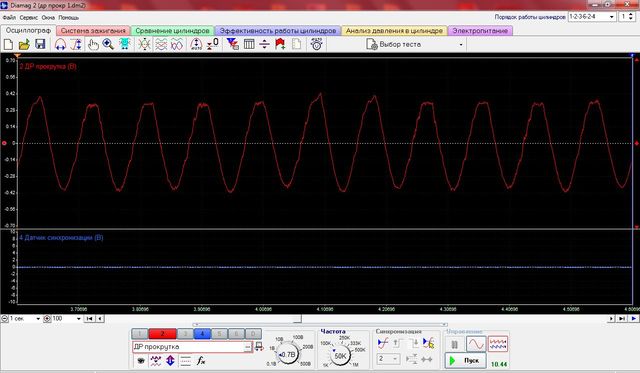Viewport: 640px width, 373px height.
Task: Toggle channel 4 blue button
Action: (202, 333)
